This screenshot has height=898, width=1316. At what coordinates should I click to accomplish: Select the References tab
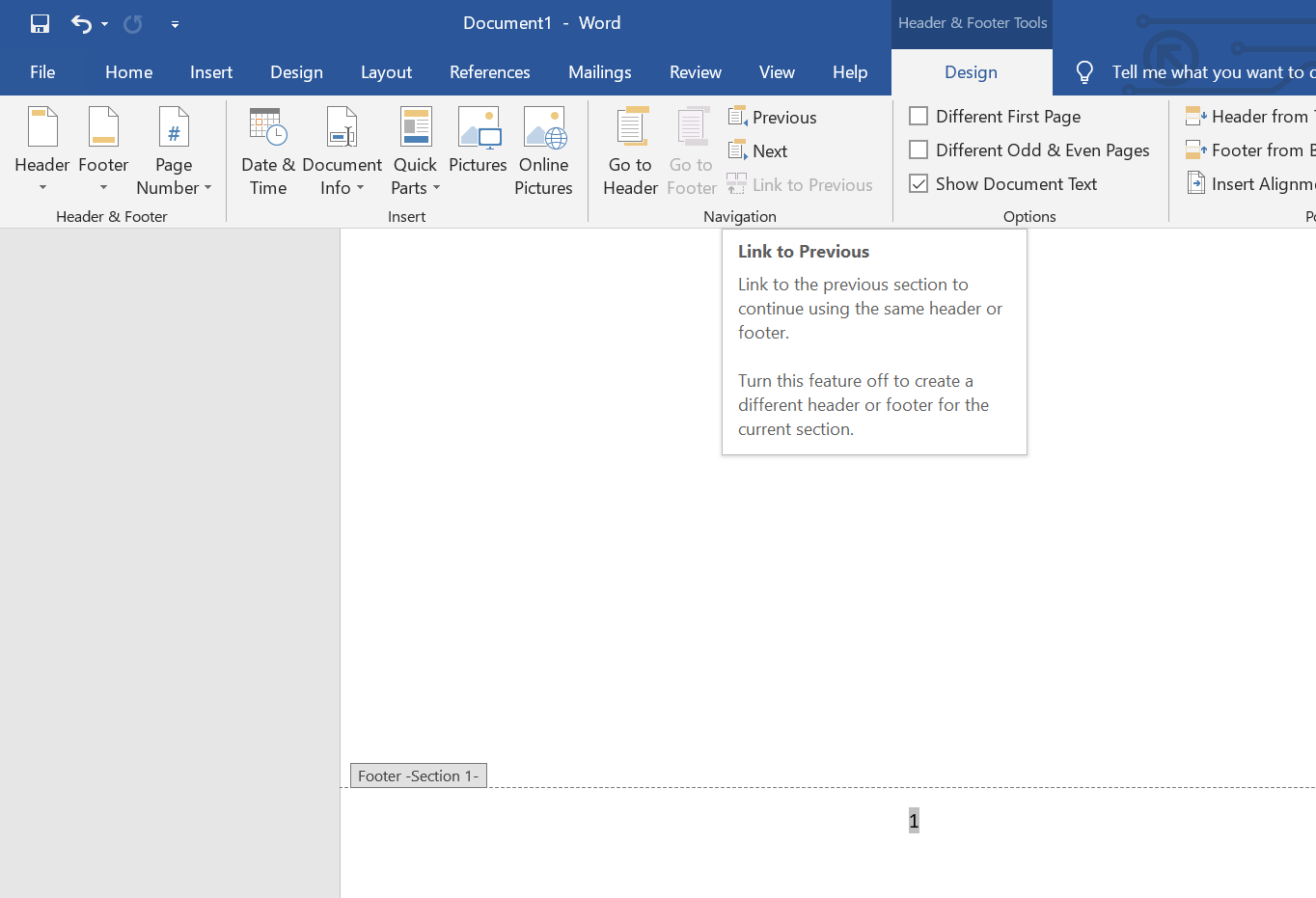[490, 72]
